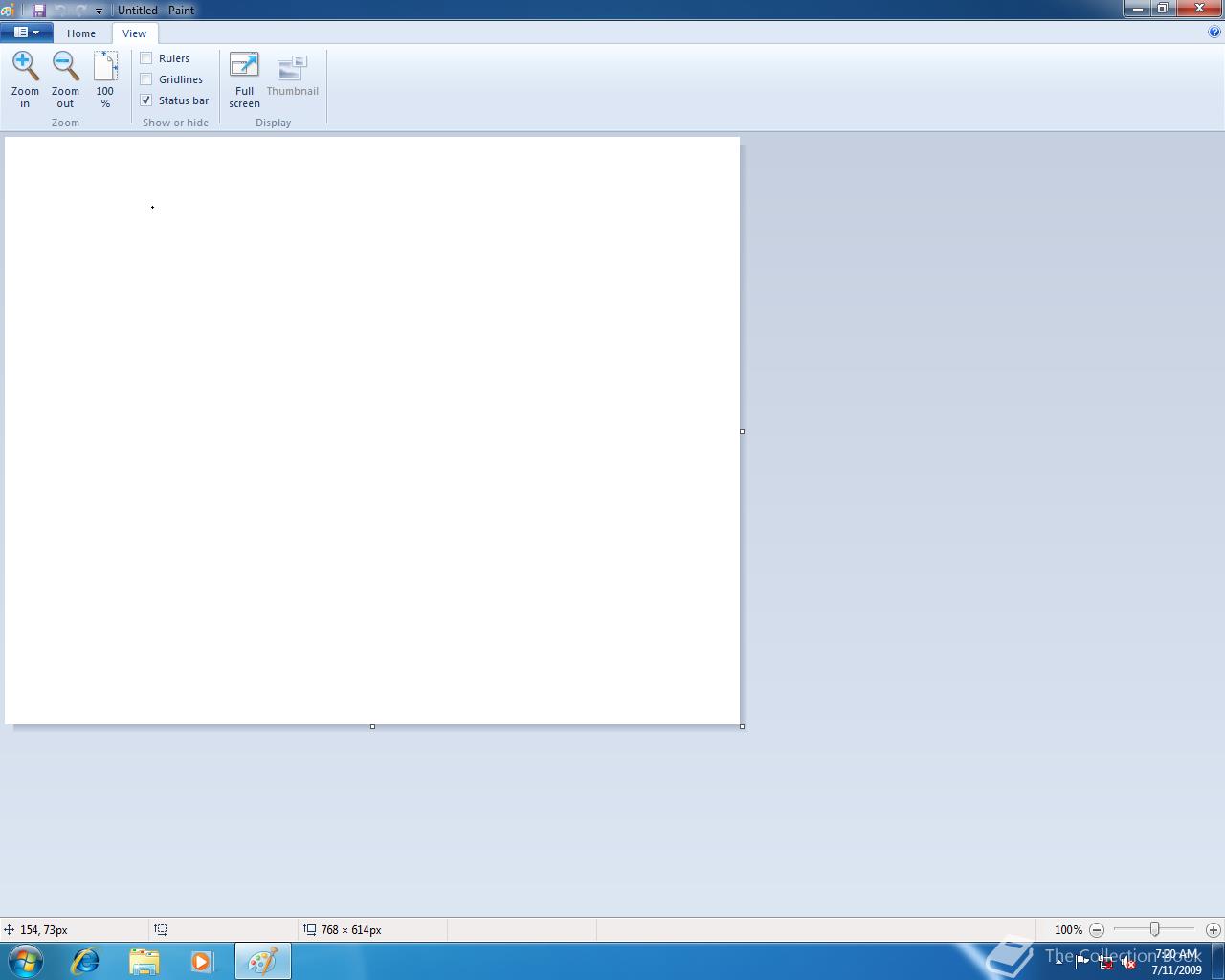Launch Internet Explorer from the taskbar

(85, 960)
